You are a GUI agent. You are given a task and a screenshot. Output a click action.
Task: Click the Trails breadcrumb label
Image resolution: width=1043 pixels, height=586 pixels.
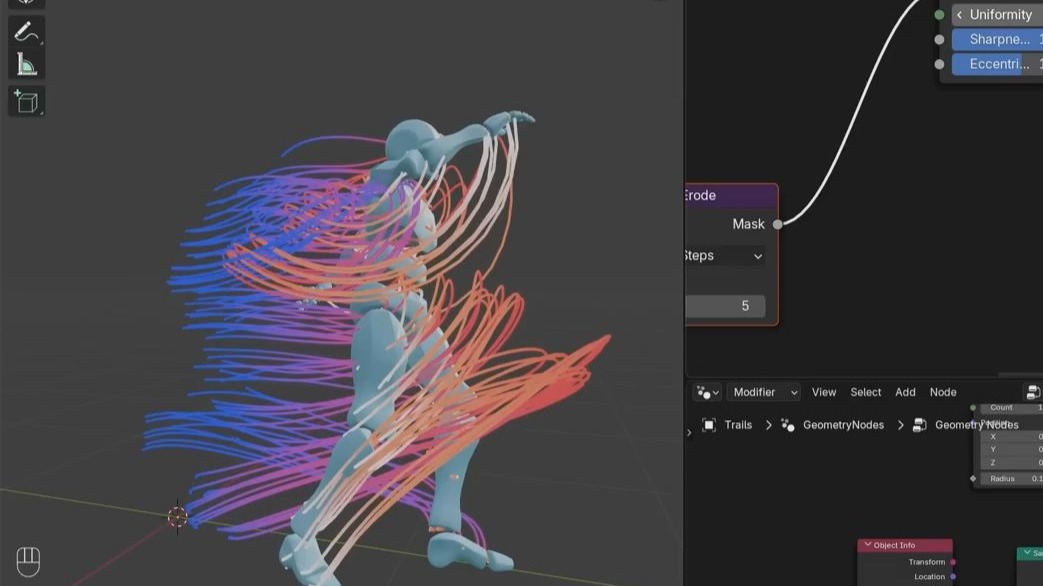[737, 424]
